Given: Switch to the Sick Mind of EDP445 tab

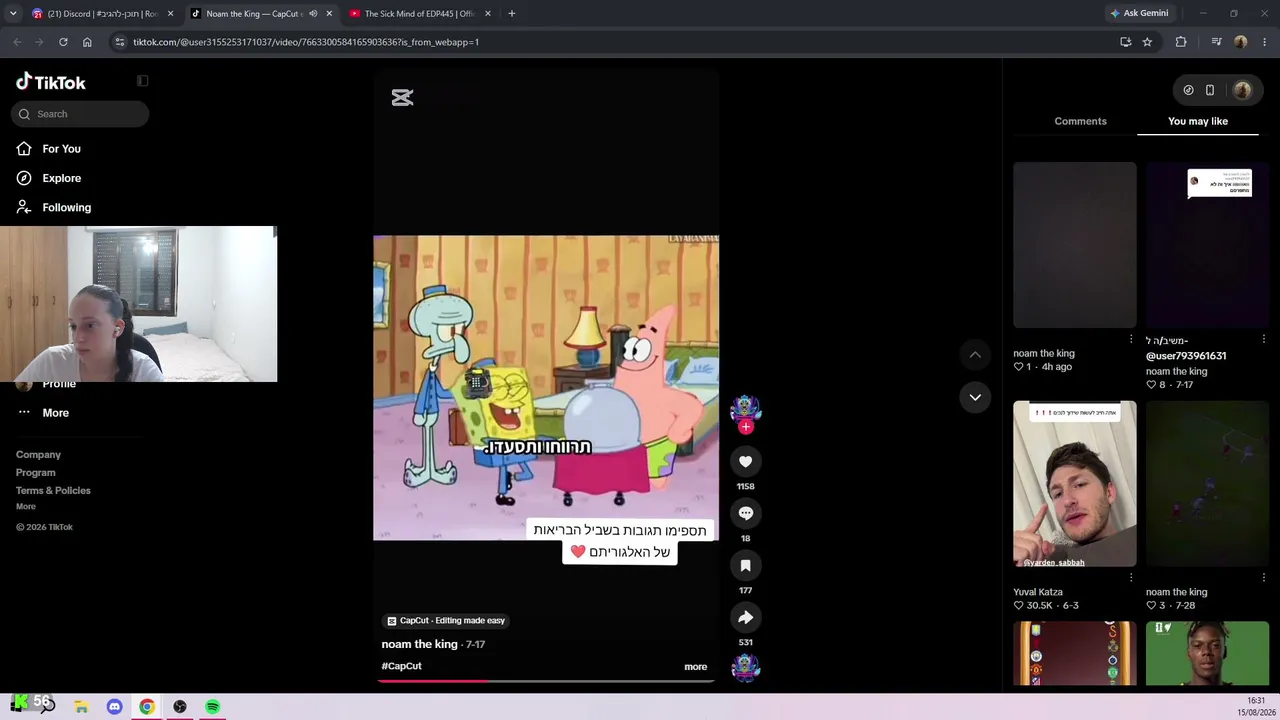Looking at the screenshot, I should click(x=420, y=14).
